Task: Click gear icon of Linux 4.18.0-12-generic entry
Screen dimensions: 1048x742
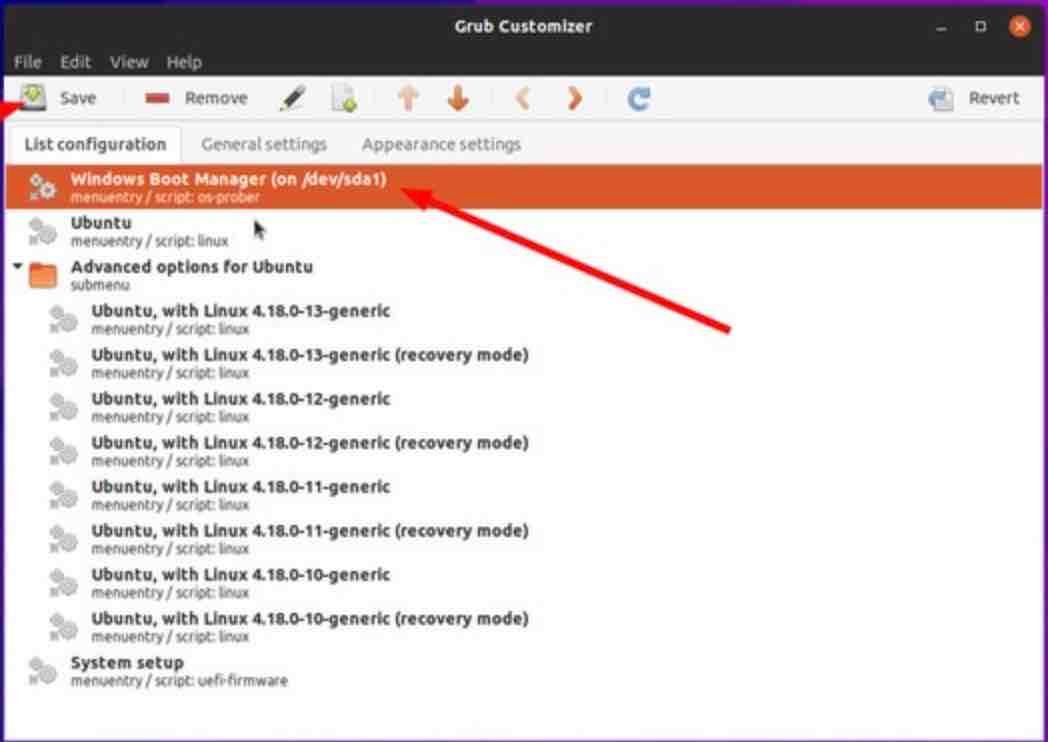Action: 63,407
